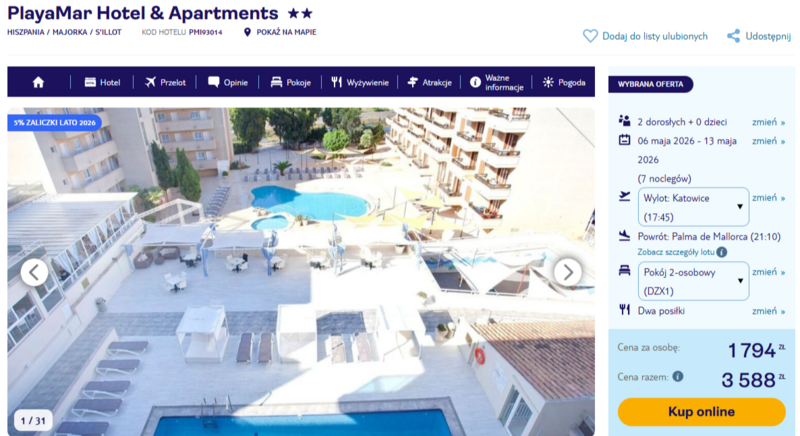Open the Ważne informacje tab
The image size is (800, 436).
coord(496,82)
